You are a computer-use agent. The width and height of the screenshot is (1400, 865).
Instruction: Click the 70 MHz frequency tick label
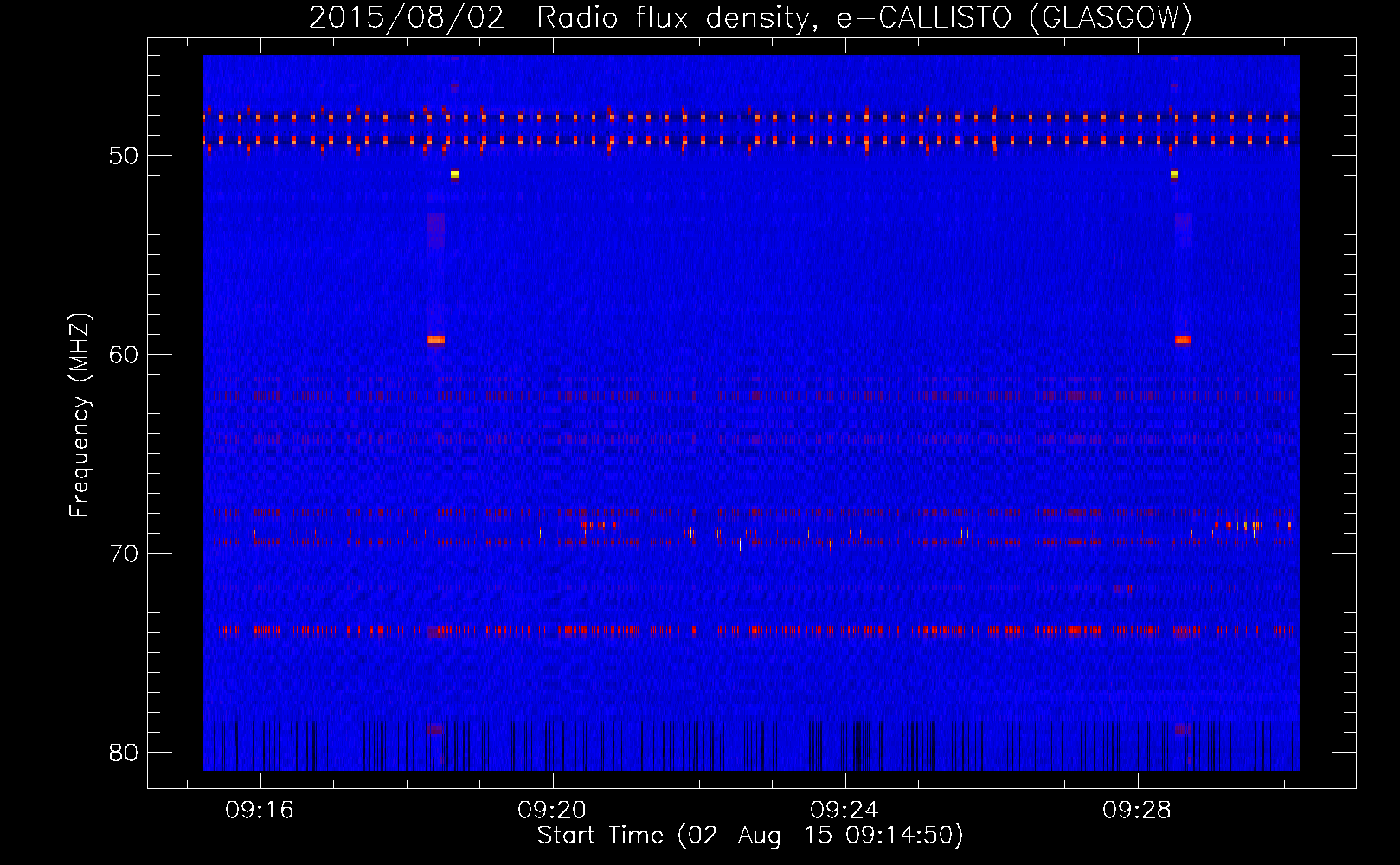tap(124, 554)
